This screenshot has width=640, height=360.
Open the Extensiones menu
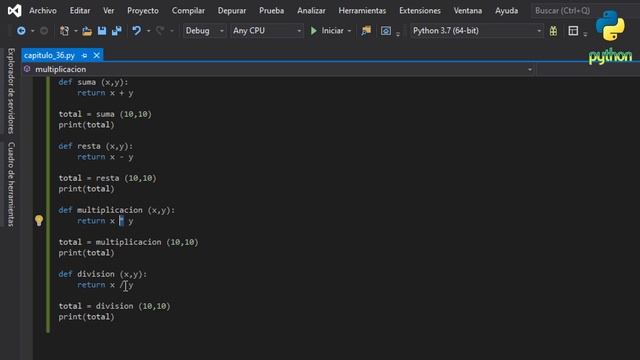click(x=420, y=11)
